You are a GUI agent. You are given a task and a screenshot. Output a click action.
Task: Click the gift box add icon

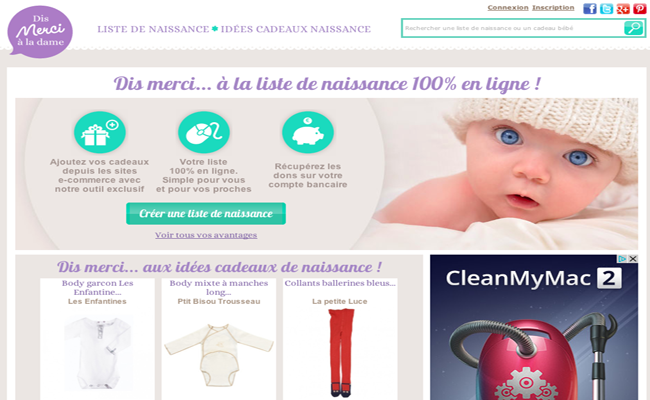pyautogui.click(x=100, y=133)
